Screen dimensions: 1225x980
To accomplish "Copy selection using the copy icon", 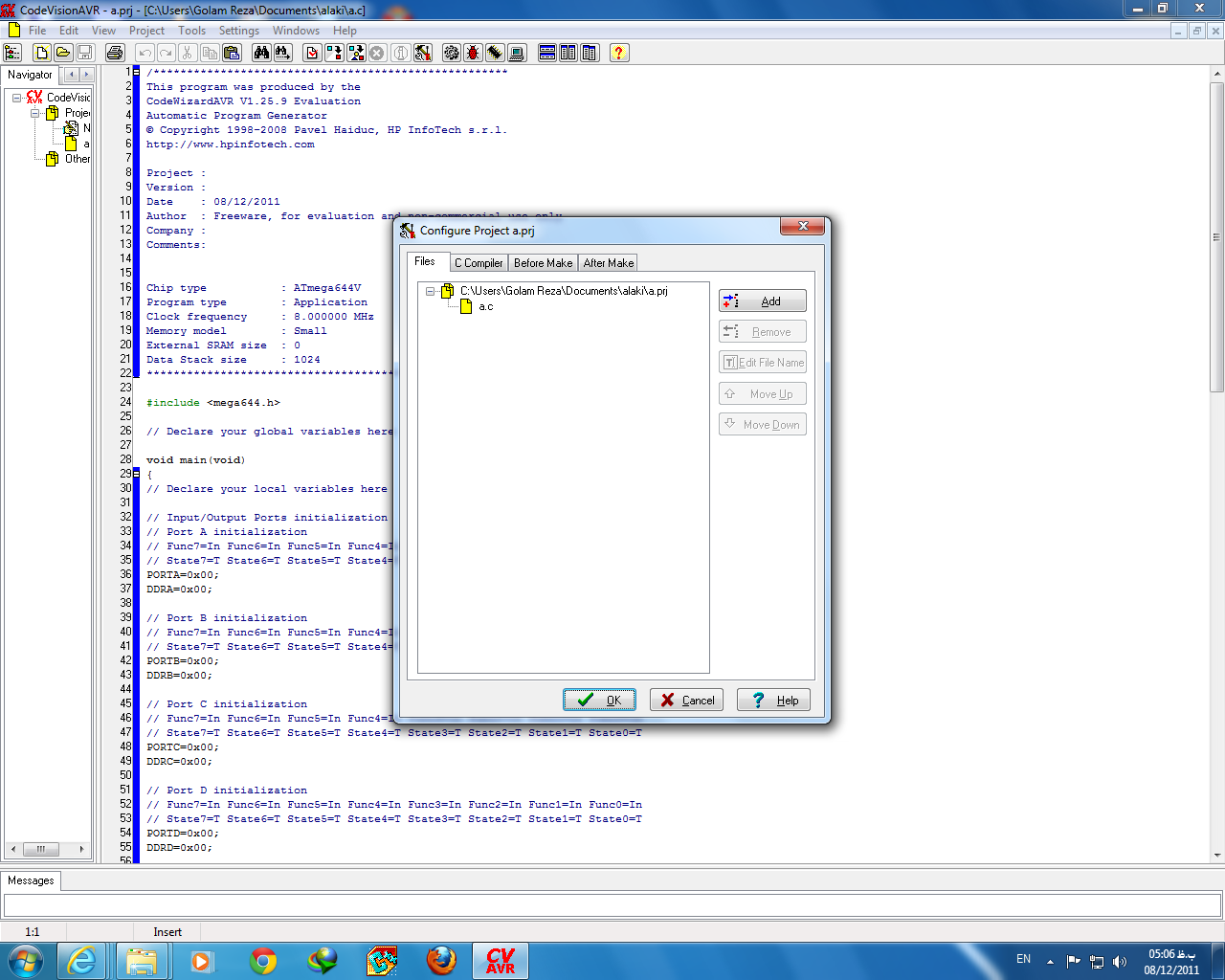I will tap(209, 53).
